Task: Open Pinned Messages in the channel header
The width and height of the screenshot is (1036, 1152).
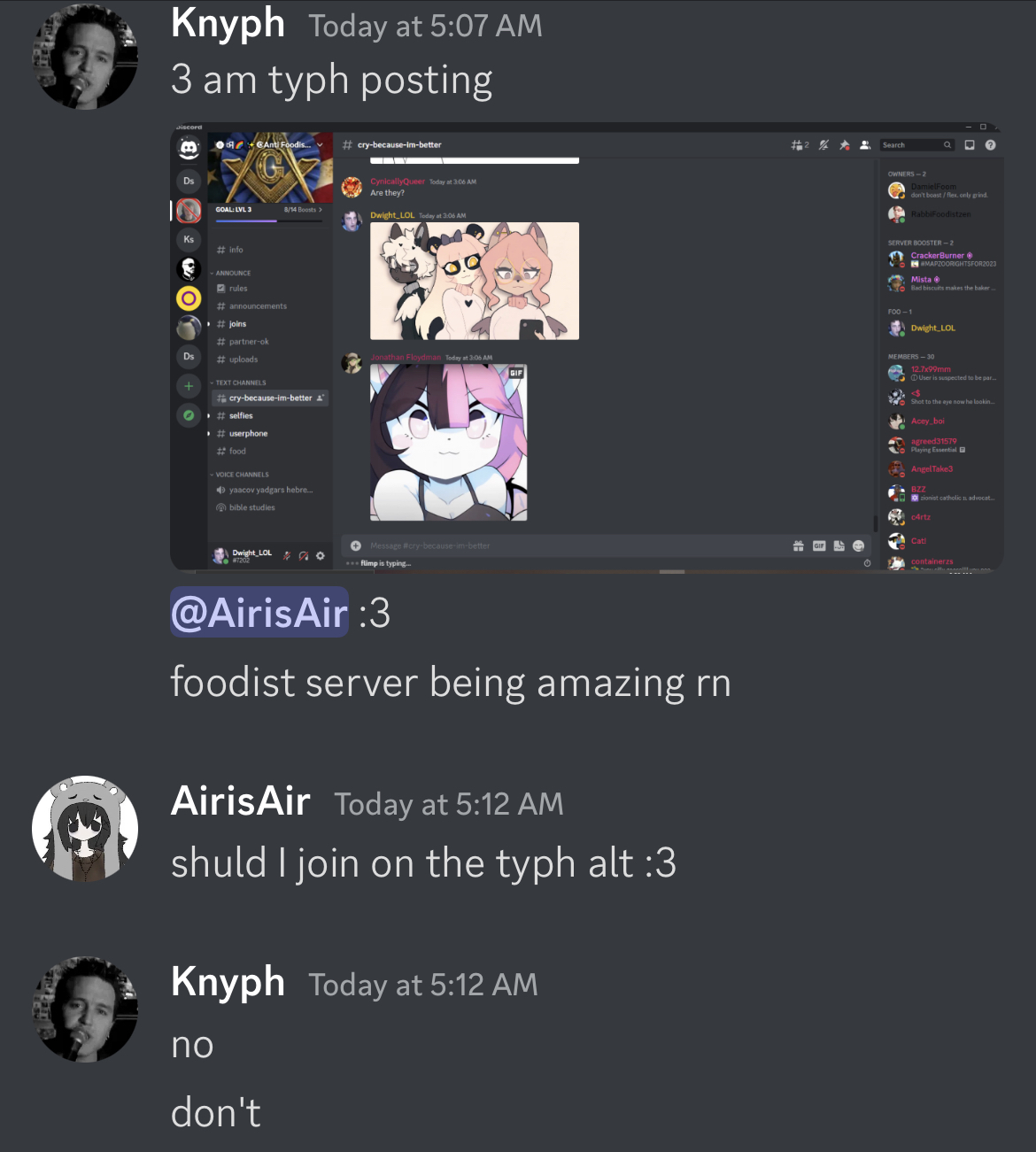Action: coord(845,145)
